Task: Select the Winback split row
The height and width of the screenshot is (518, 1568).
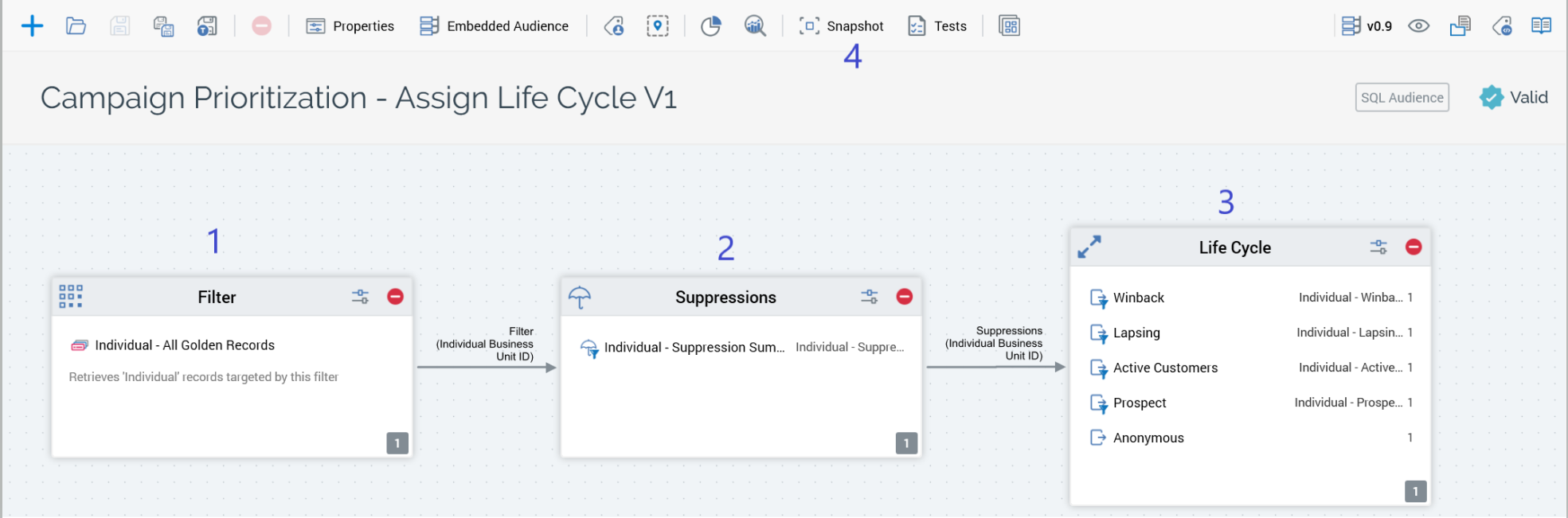Action: pyautogui.click(x=1138, y=298)
